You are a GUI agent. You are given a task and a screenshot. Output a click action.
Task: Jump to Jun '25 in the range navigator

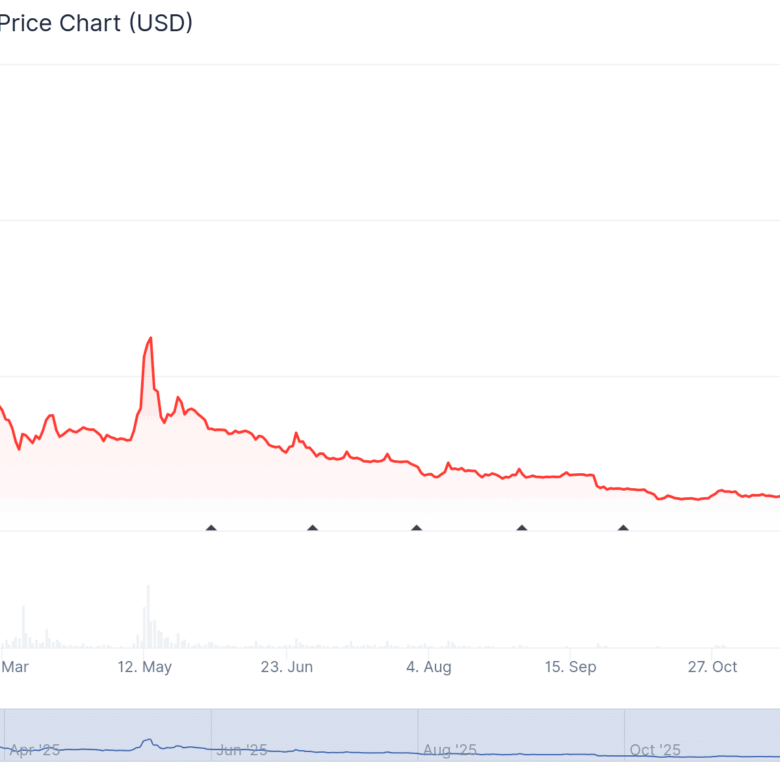pyautogui.click(x=243, y=749)
